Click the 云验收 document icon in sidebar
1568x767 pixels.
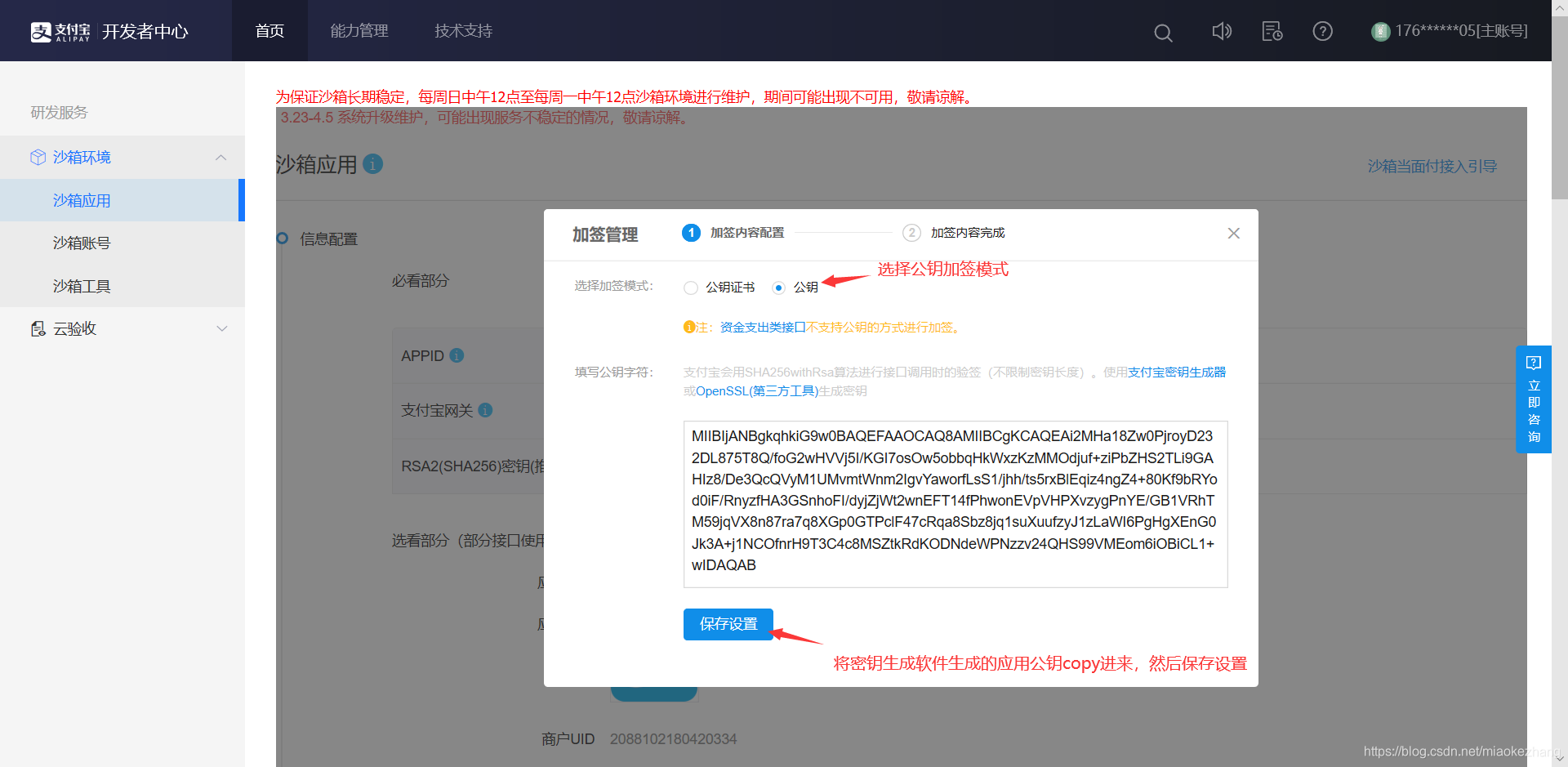pos(38,328)
